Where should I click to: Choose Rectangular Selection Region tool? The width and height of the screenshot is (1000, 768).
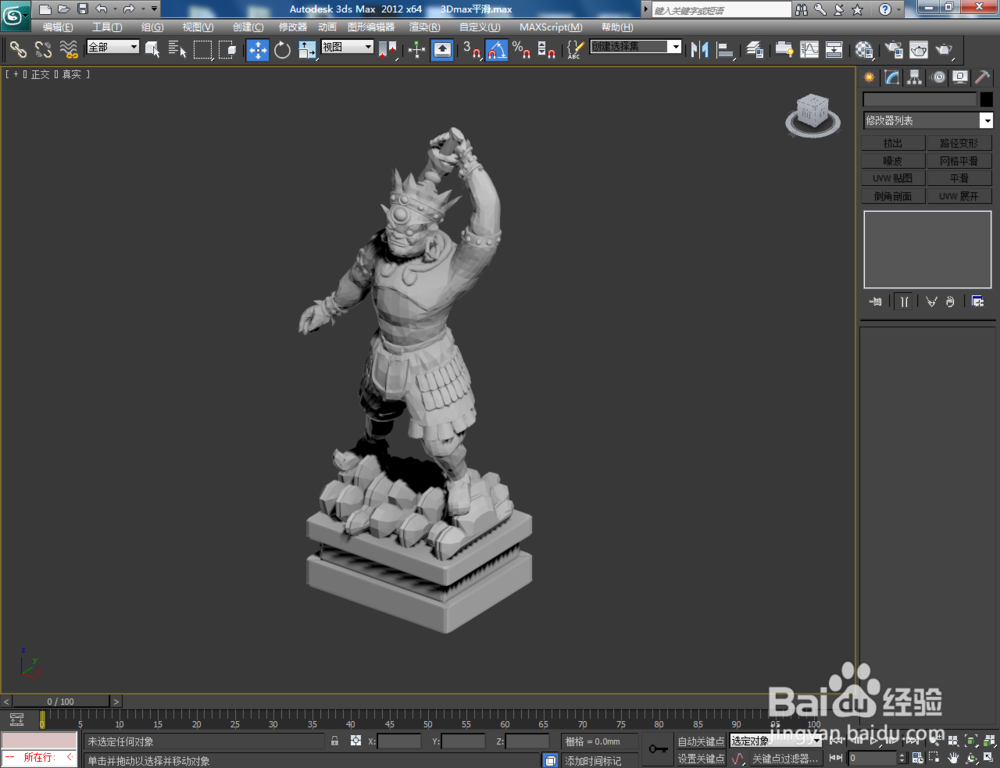pos(202,49)
